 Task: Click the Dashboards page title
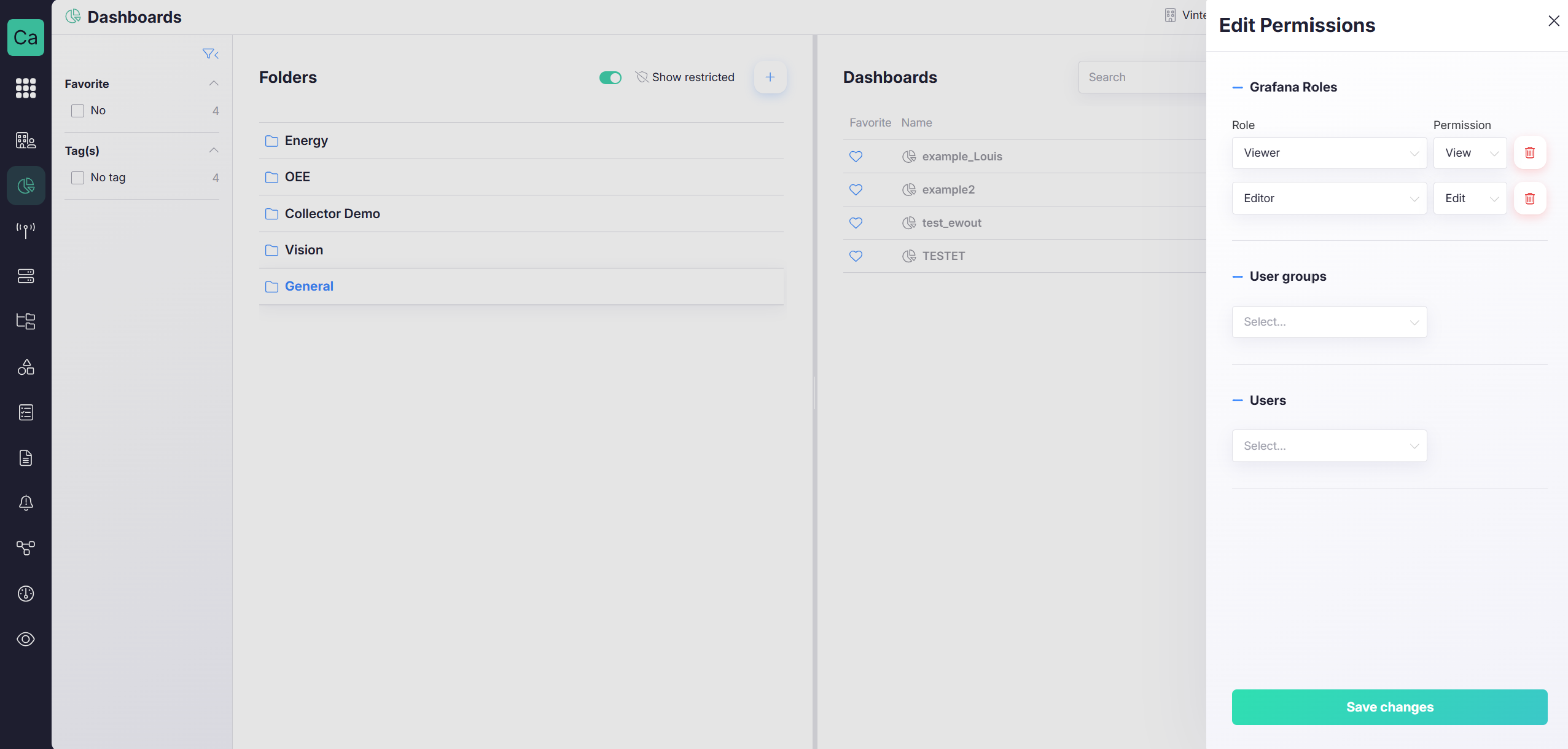coord(135,17)
